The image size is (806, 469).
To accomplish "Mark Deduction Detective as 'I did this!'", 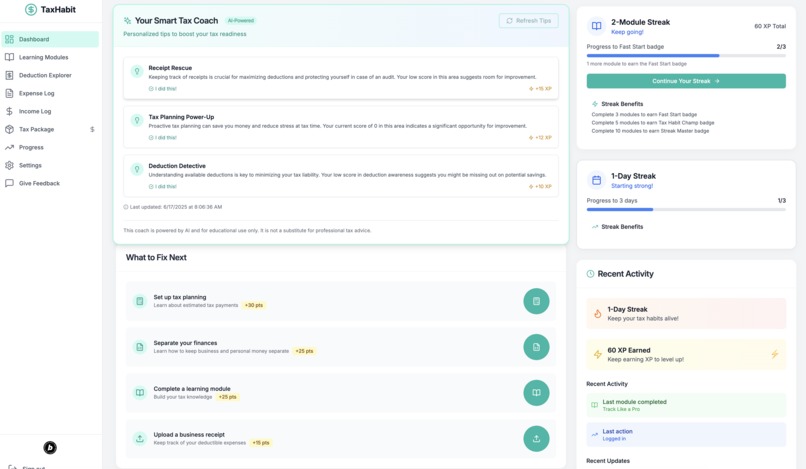I will (x=162, y=186).
